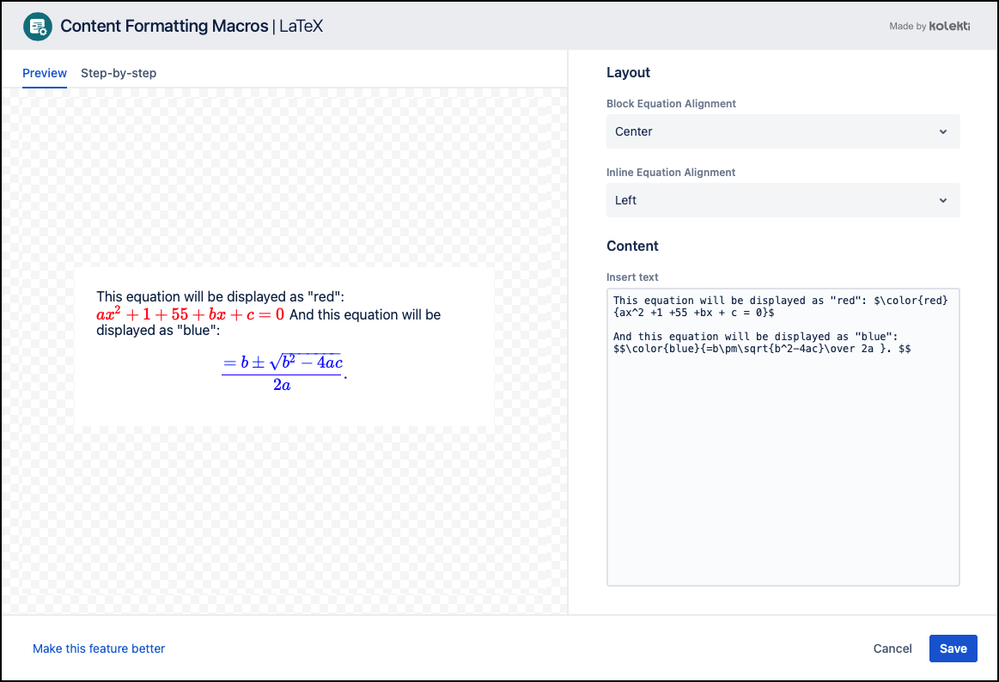Select the blue quadratic formula in preview
999x682 pixels.
coord(283,370)
